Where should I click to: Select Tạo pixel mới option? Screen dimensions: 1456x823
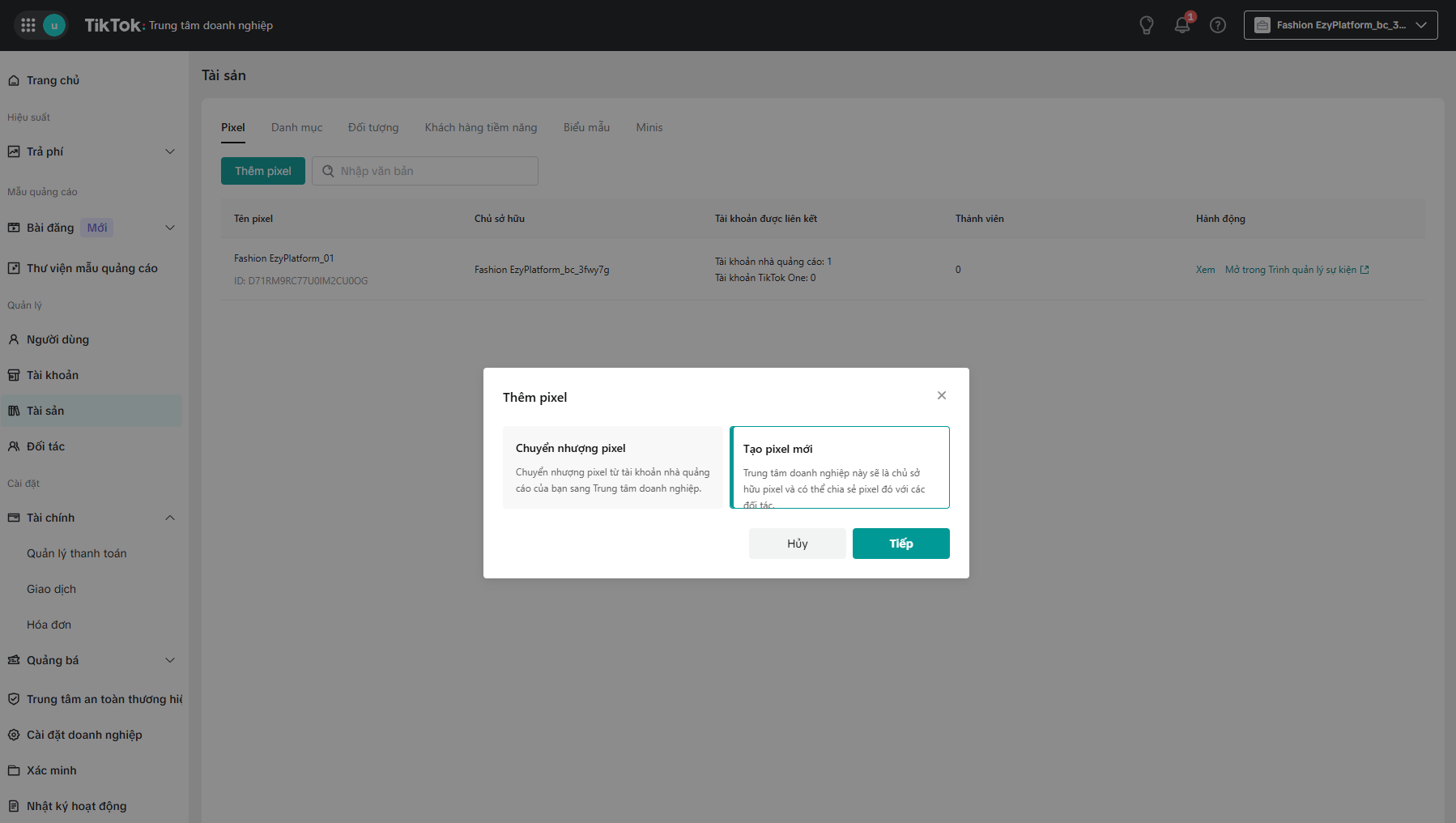click(840, 467)
